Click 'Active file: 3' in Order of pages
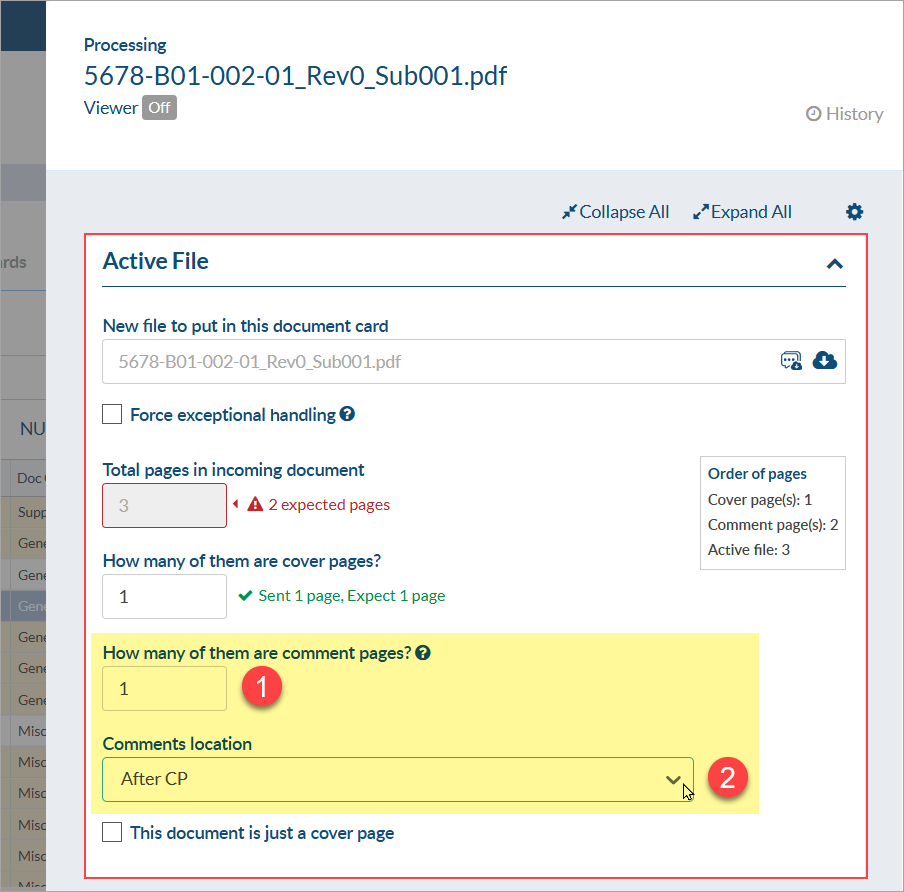Viewport: 904px width, 892px height. (748, 549)
